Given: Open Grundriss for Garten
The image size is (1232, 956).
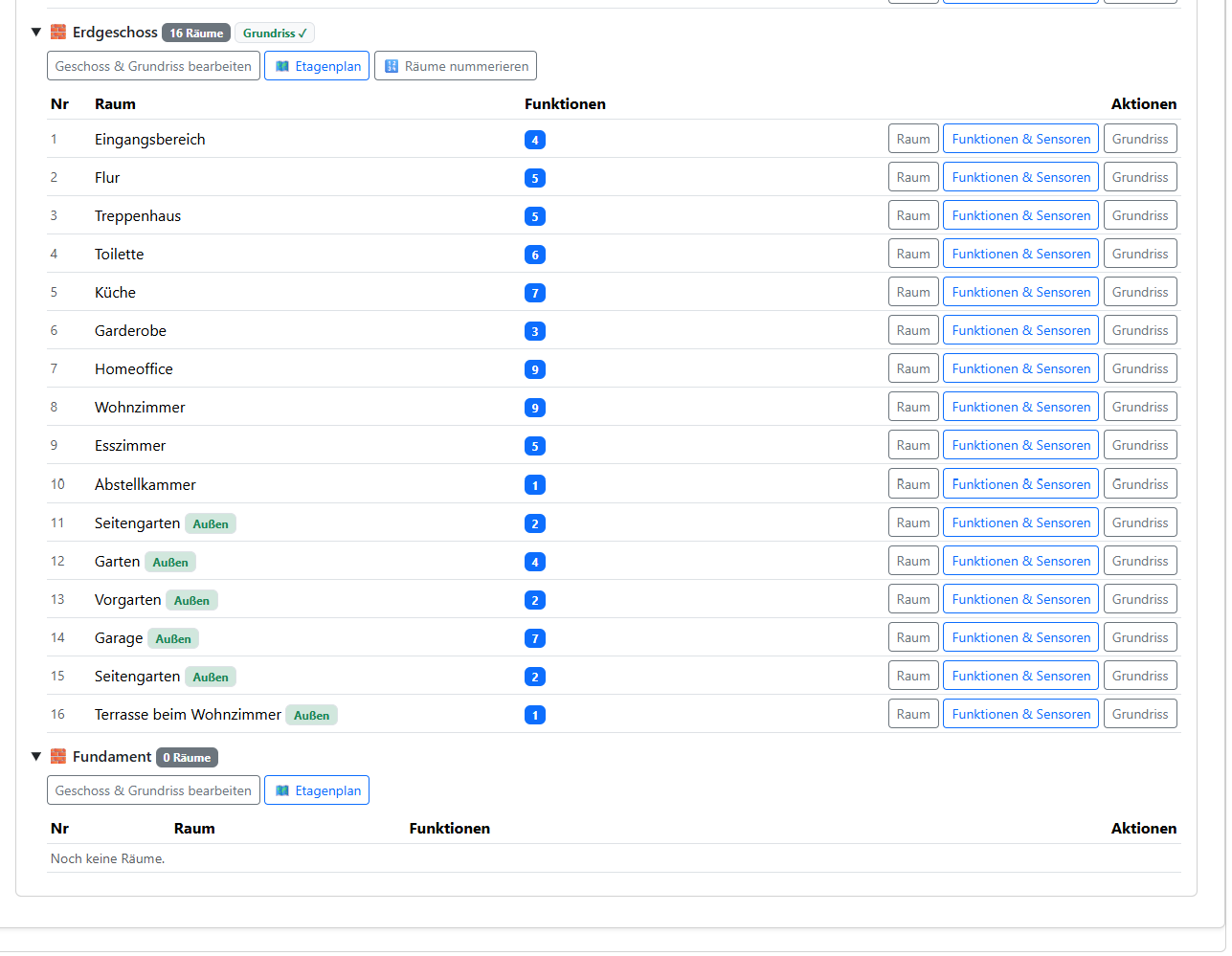Looking at the screenshot, I should tap(1140, 561).
